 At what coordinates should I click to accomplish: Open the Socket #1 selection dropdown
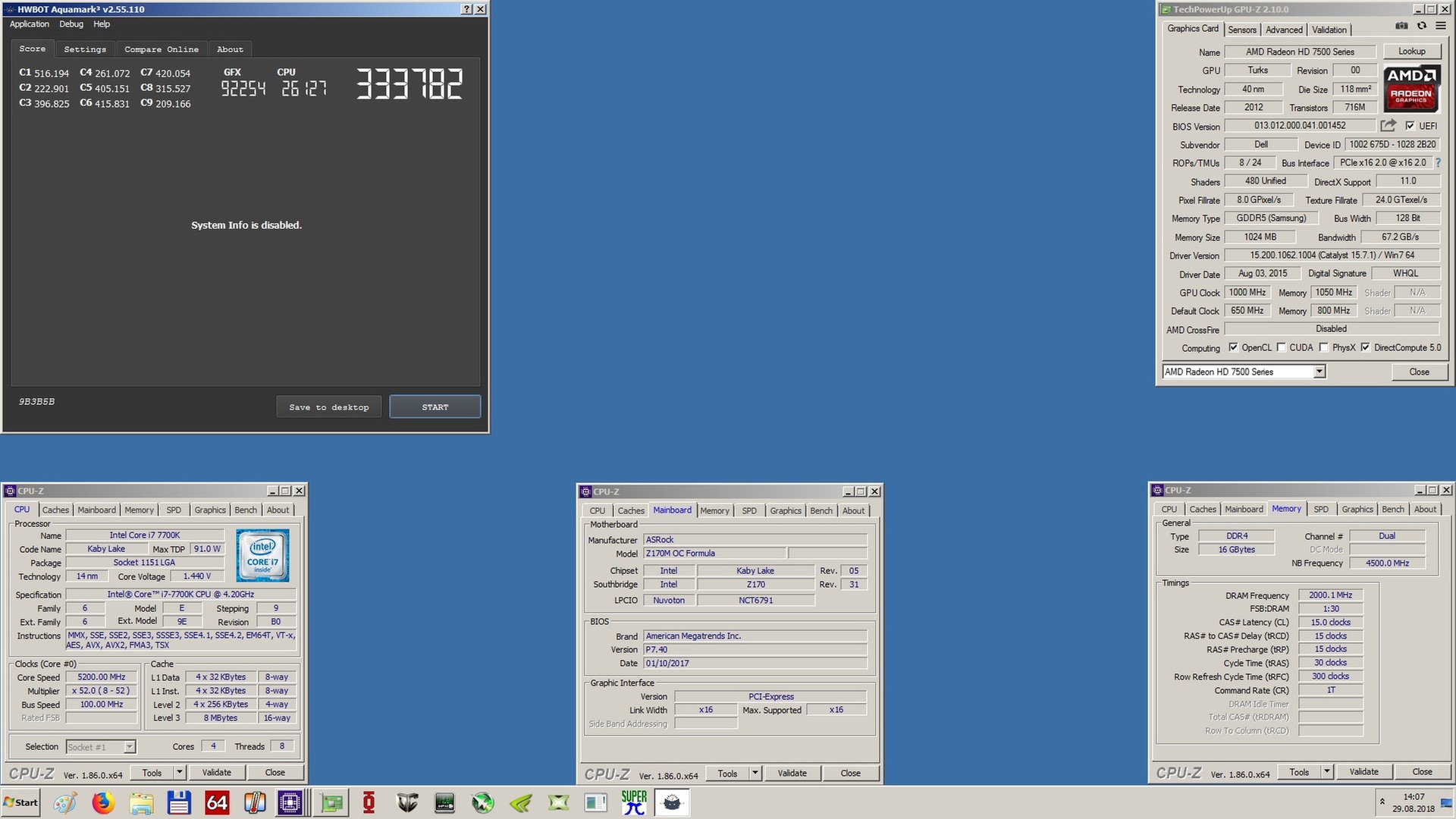pos(130,747)
